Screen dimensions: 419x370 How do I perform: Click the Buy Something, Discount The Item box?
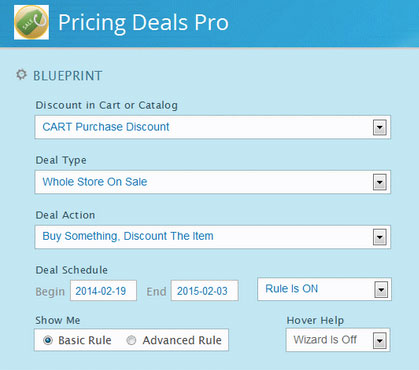(x=213, y=237)
